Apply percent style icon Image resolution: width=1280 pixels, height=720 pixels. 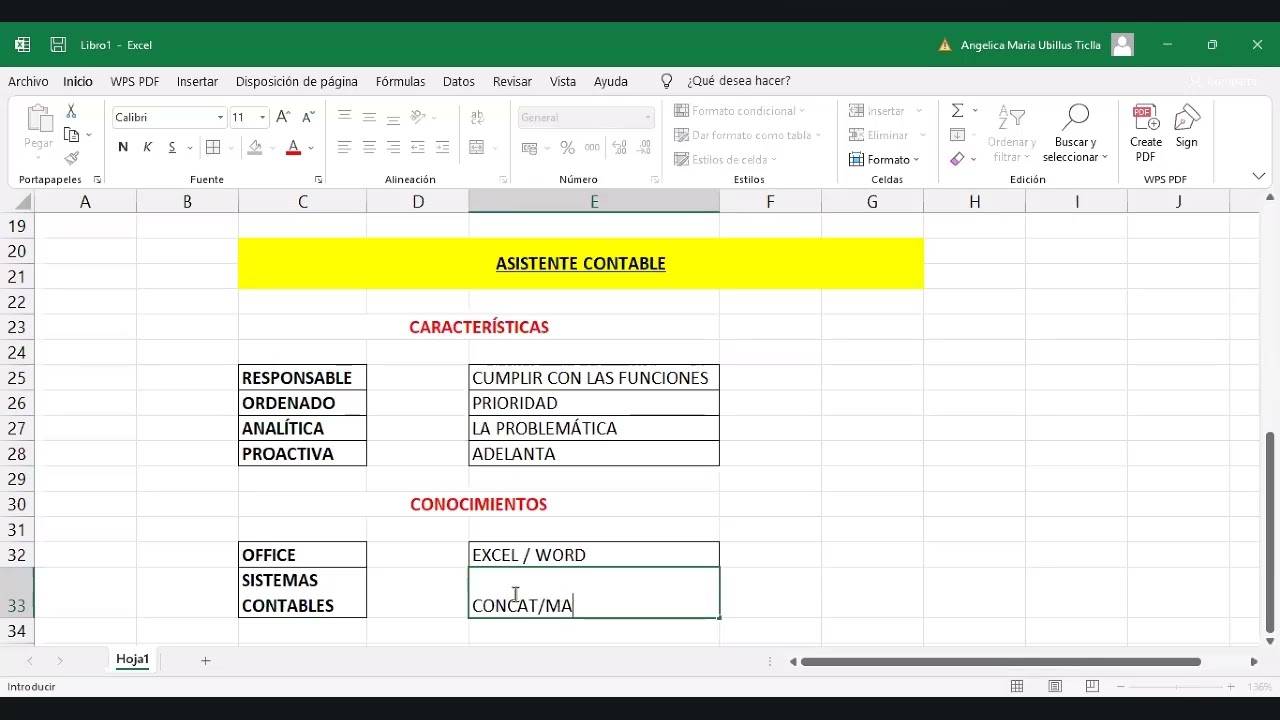[x=567, y=147]
